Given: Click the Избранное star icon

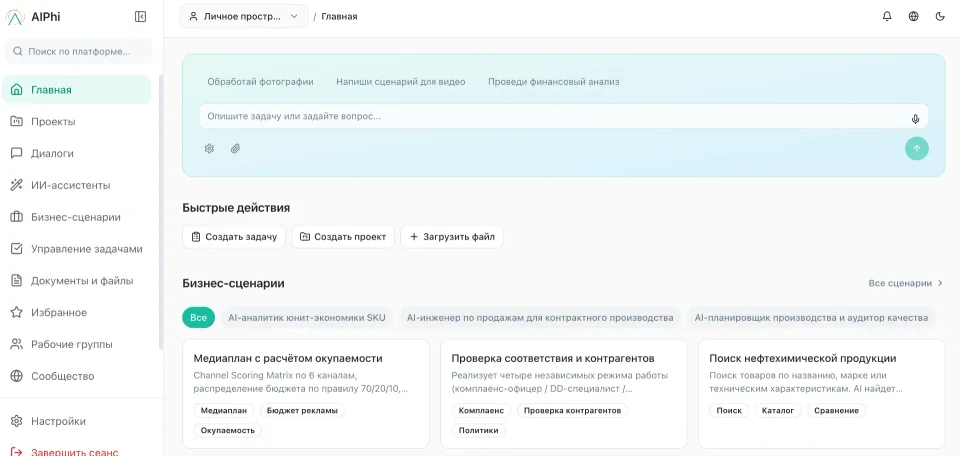Looking at the screenshot, I should pyautogui.click(x=17, y=312).
